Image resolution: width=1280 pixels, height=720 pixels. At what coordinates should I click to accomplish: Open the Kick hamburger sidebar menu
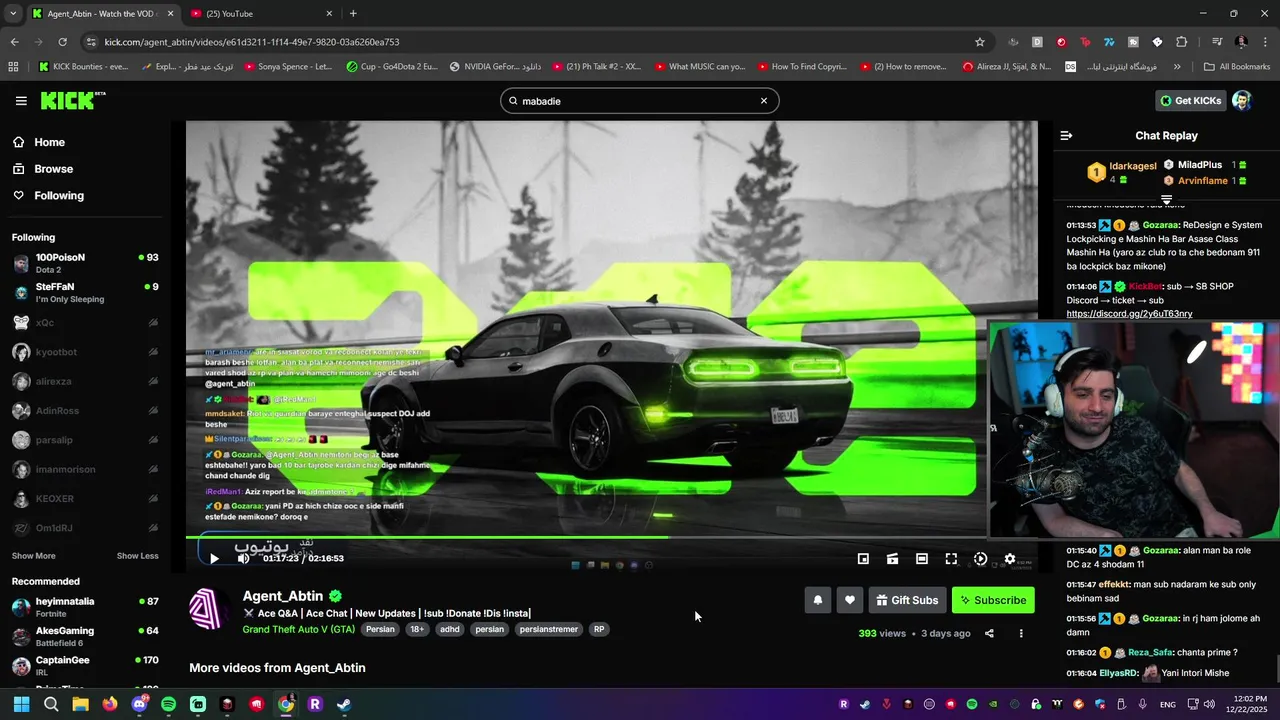click(x=21, y=101)
